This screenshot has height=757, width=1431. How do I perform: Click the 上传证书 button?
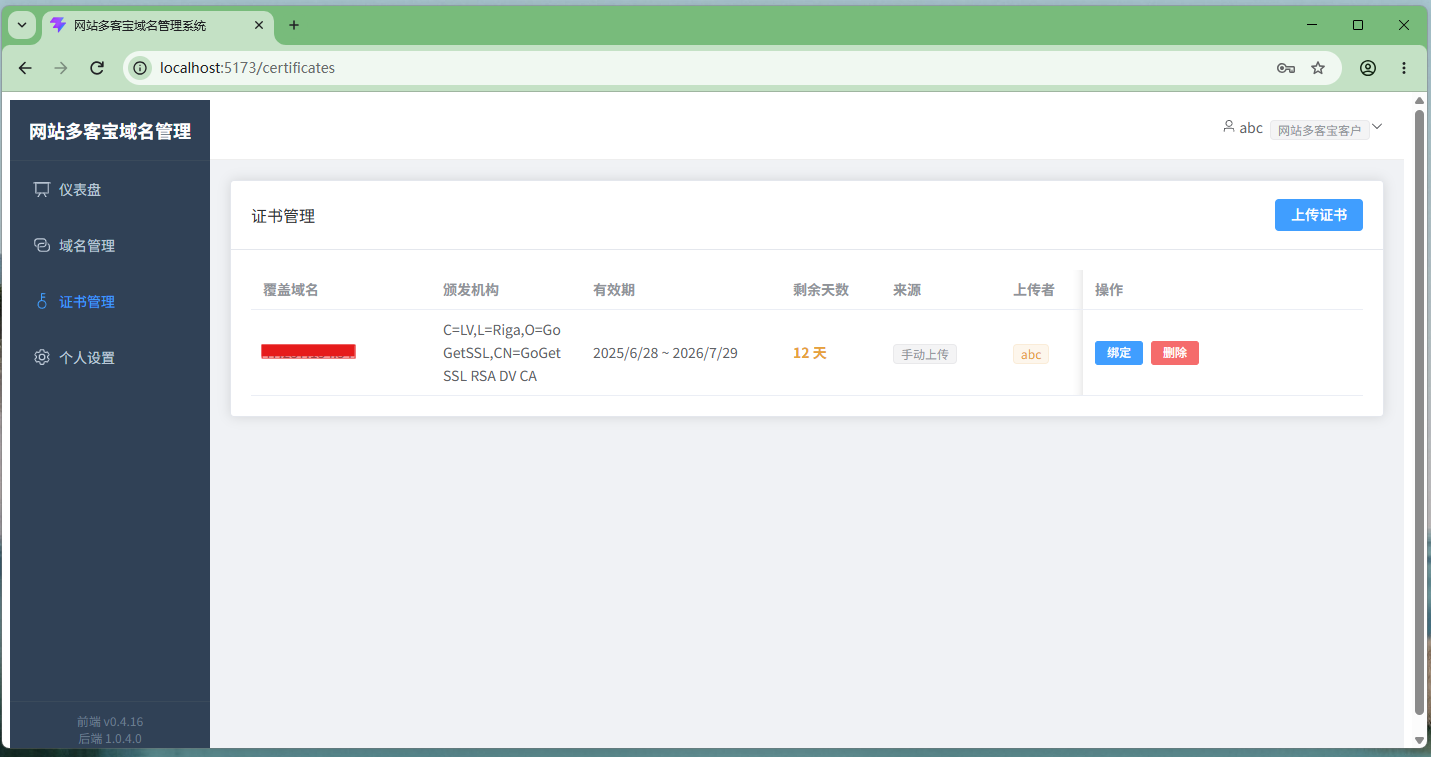[x=1319, y=215]
